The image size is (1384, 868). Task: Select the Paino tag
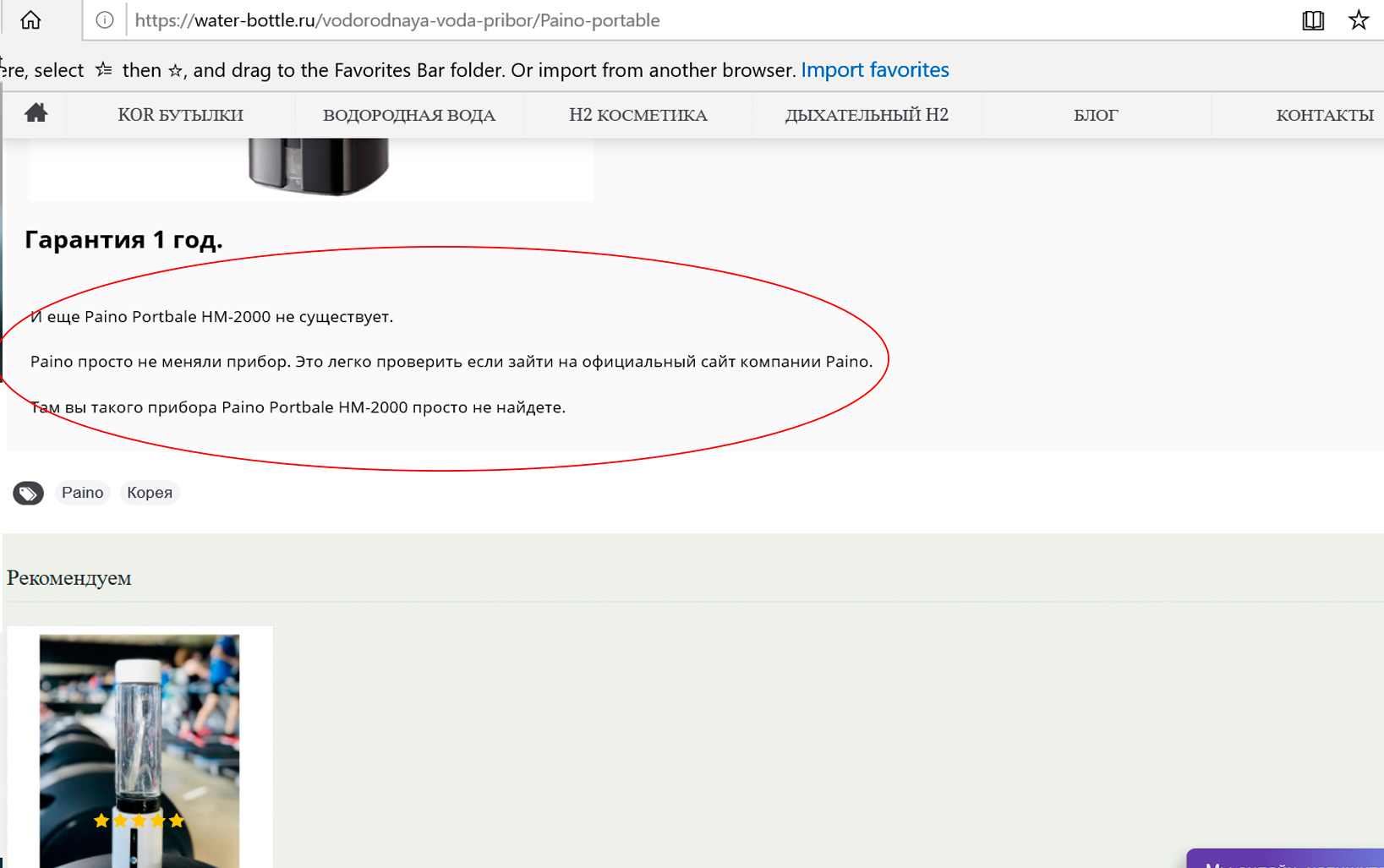tap(82, 493)
